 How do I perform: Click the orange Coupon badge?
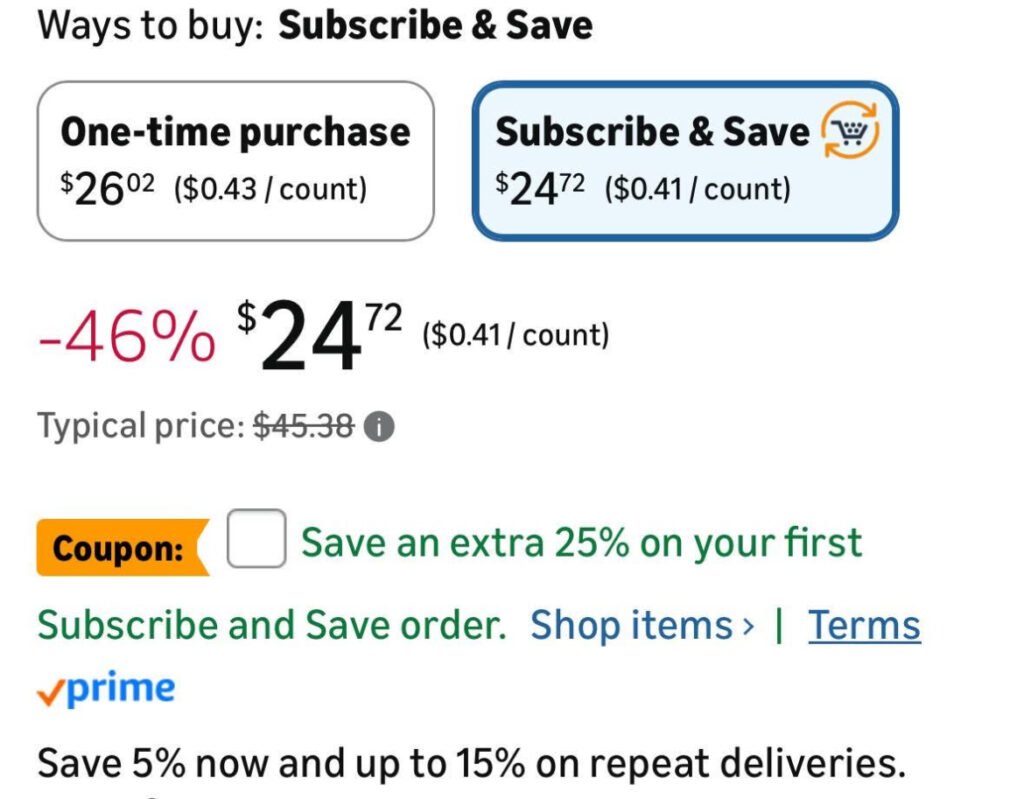click(x=120, y=548)
